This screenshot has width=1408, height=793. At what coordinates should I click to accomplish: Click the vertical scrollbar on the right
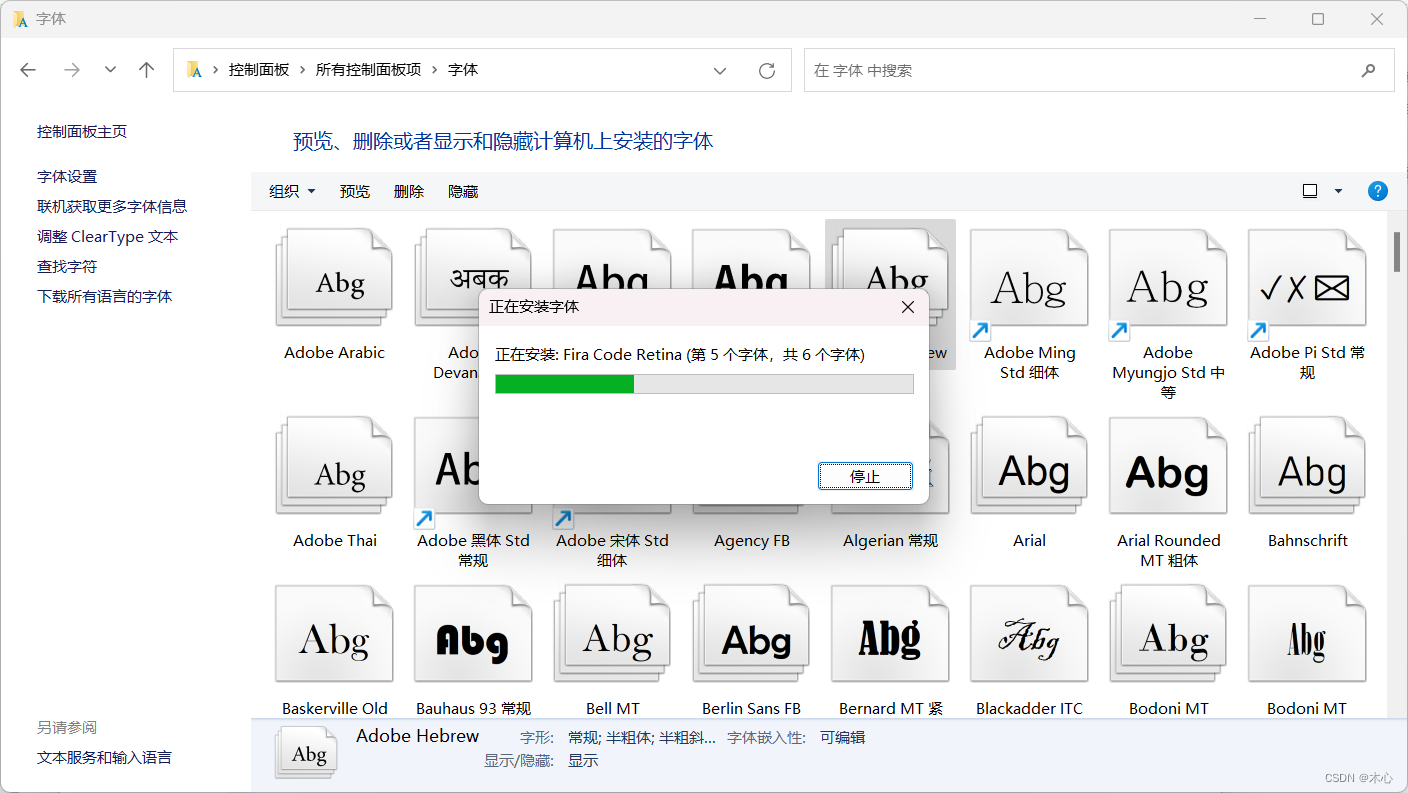tap(1397, 250)
